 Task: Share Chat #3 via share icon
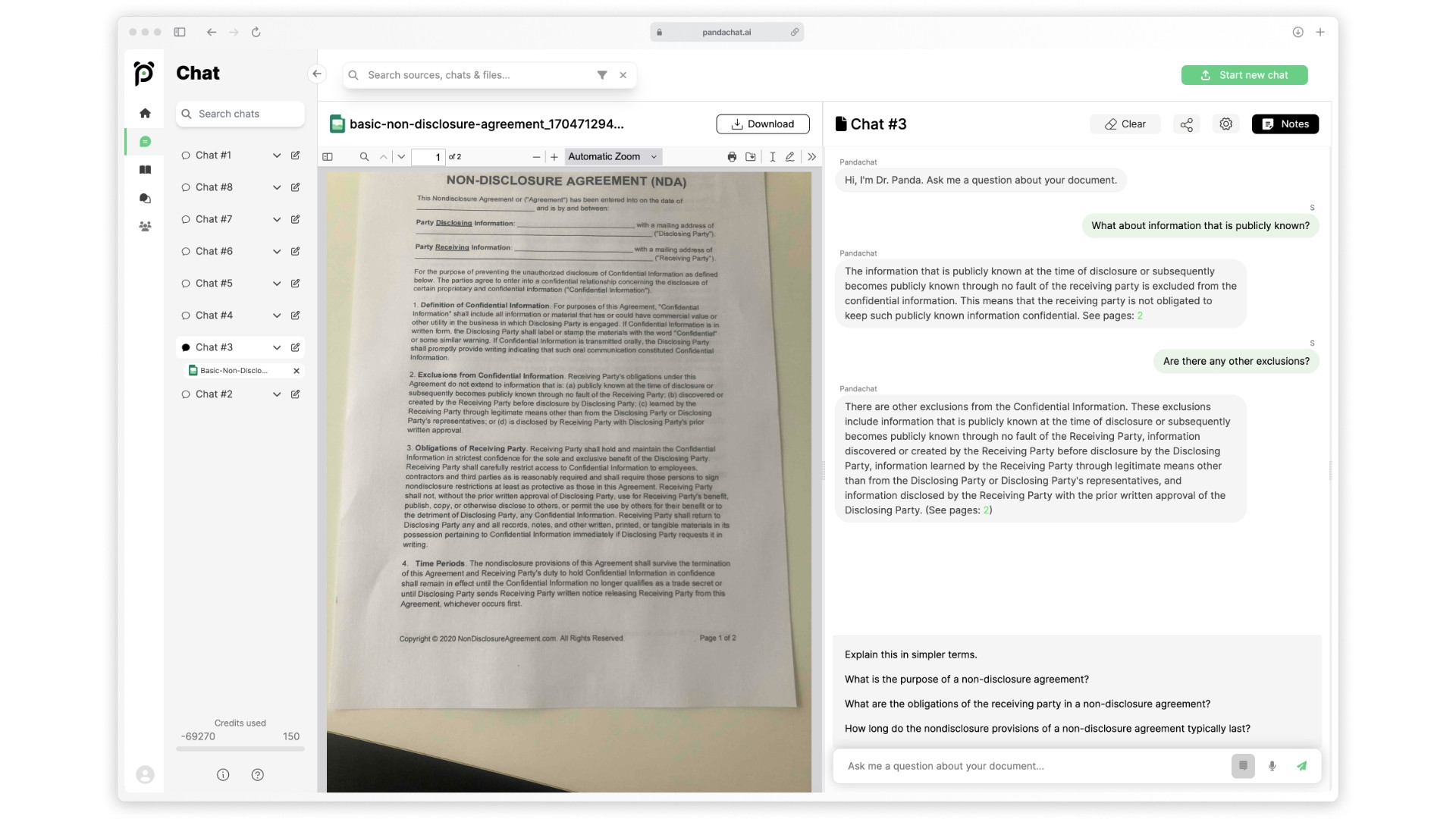pos(1187,124)
